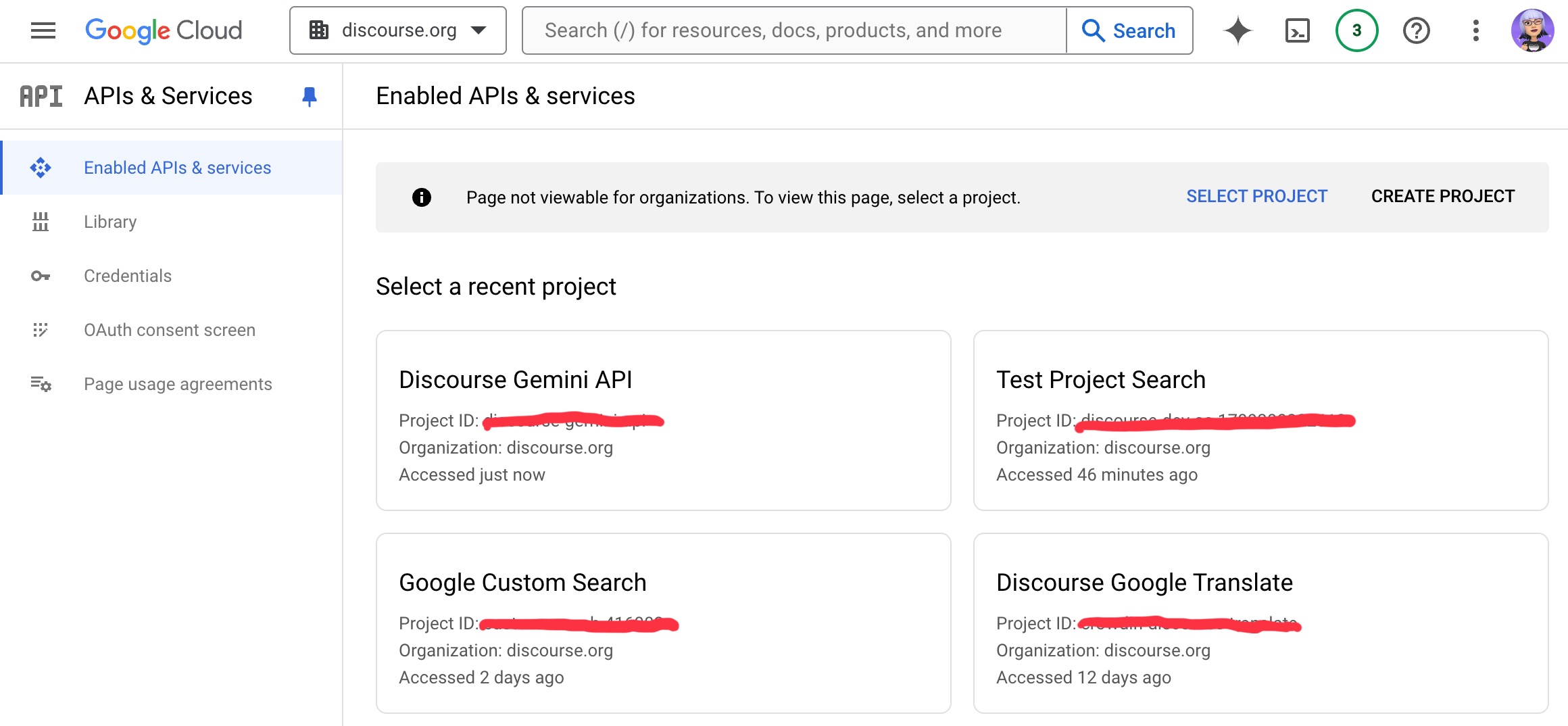Viewport: 1568px width, 726px height.
Task: Open the hamburger navigation menu
Action: 43,30
